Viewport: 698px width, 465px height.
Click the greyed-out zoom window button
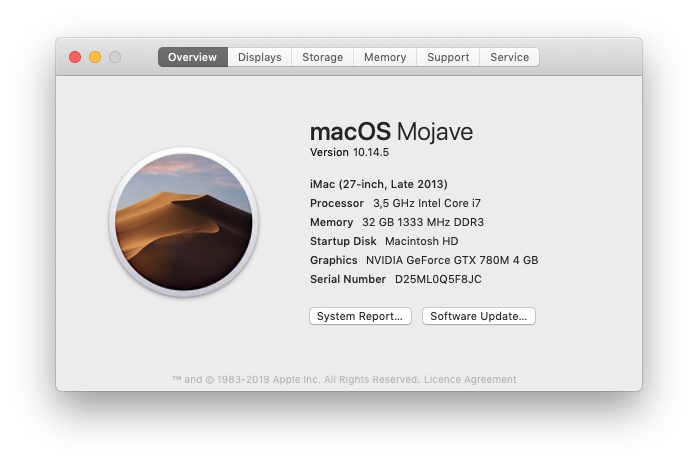coord(115,57)
